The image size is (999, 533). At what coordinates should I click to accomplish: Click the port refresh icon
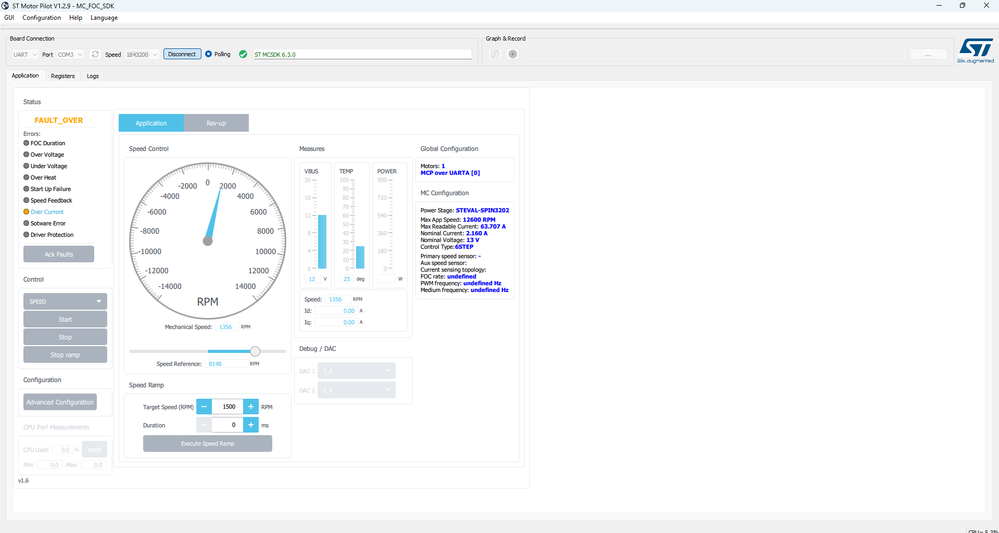pos(95,54)
